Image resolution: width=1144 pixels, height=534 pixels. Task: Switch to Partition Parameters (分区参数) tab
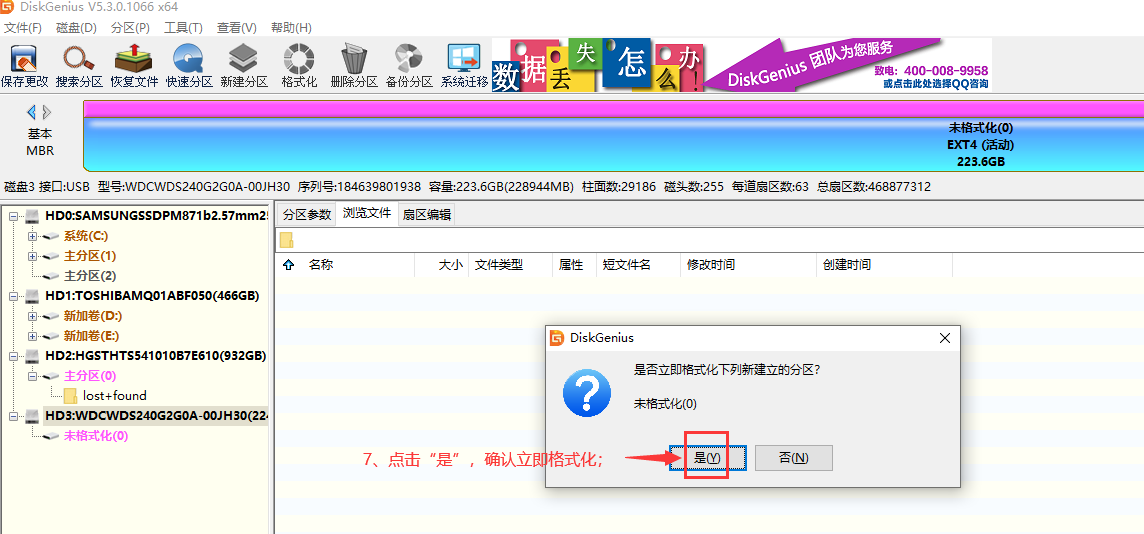click(x=307, y=214)
